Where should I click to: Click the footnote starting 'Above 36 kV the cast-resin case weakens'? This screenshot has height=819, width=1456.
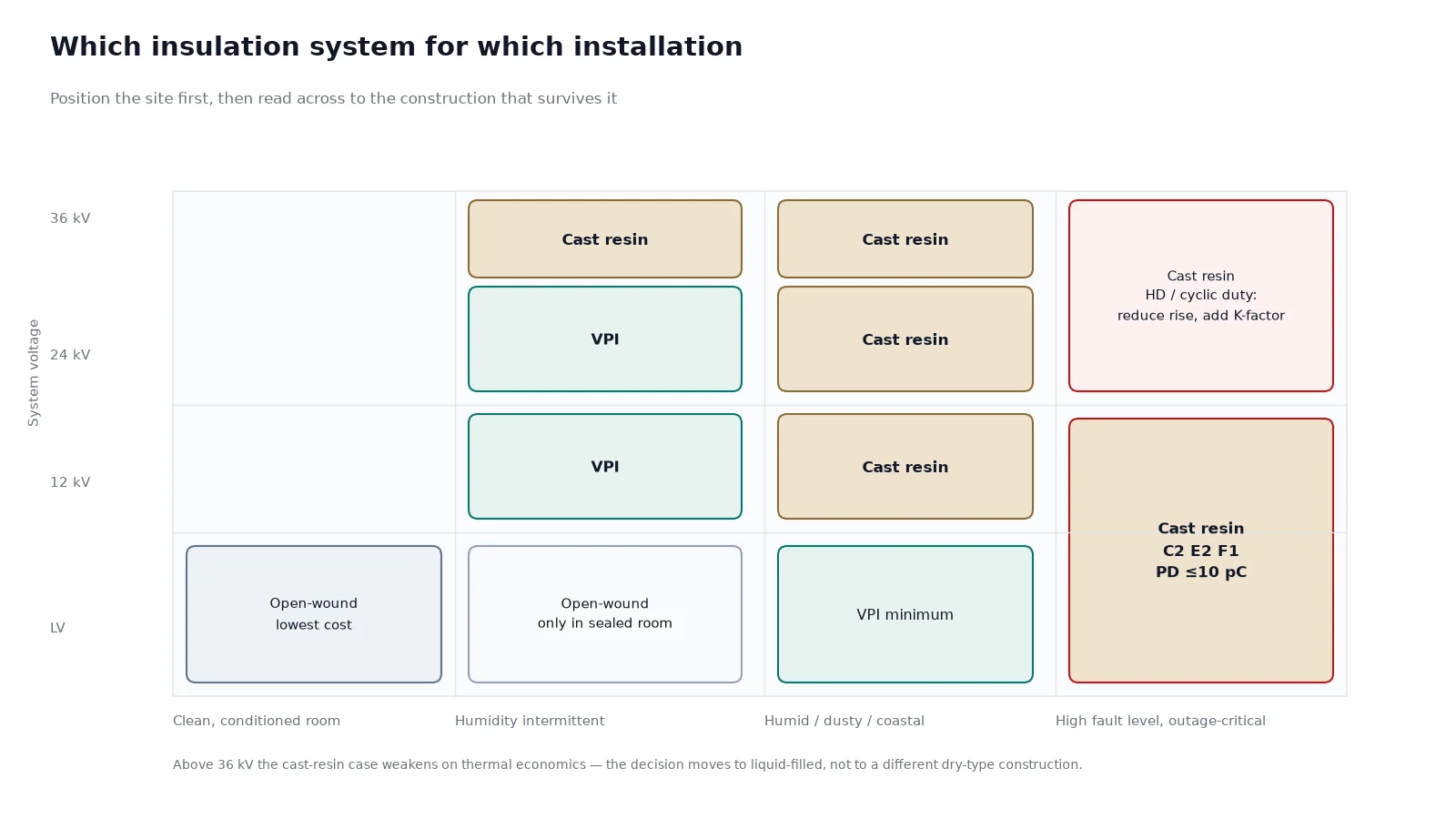(x=628, y=764)
